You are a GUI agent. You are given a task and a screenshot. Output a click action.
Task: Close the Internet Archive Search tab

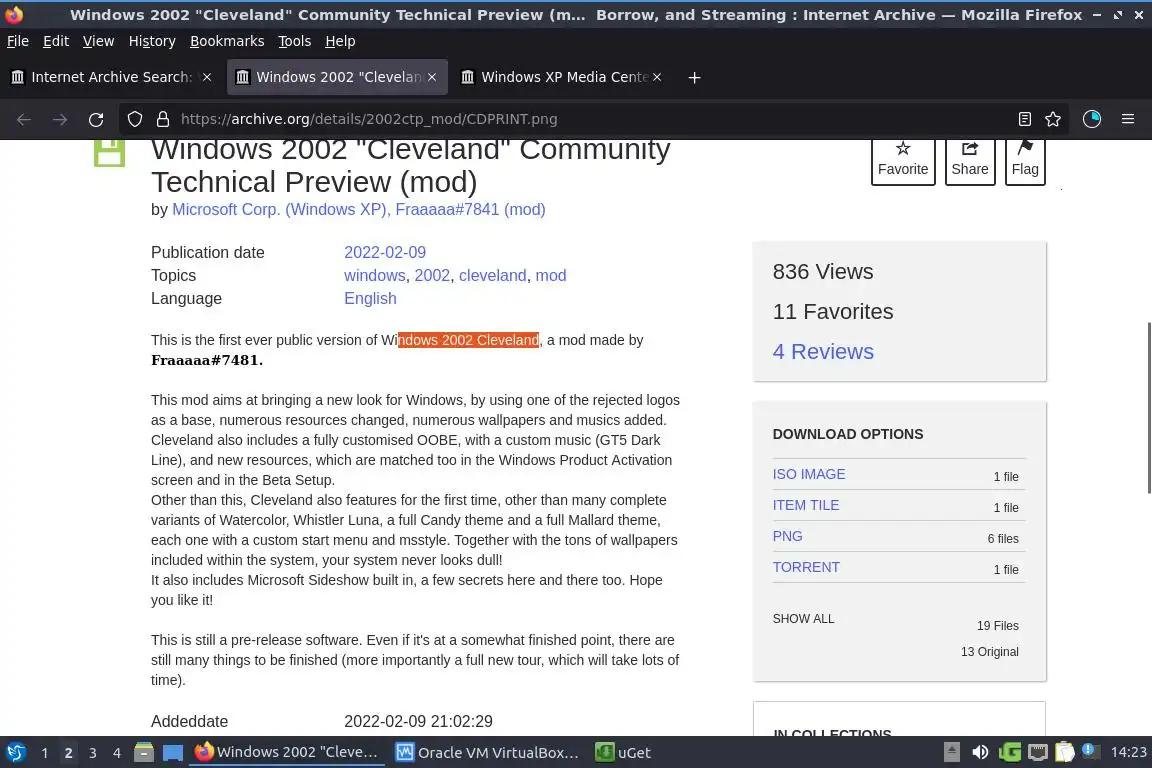[x=207, y=77]
